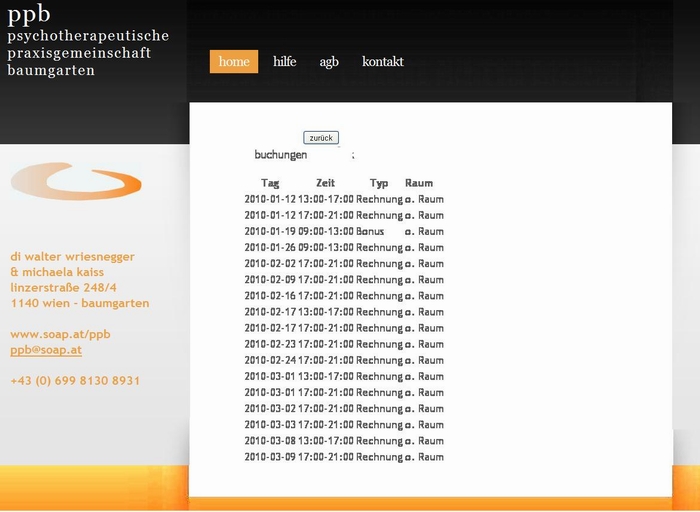Open the home menu item
The width and height of the screenshot is (700, 512).
point(234,62)
